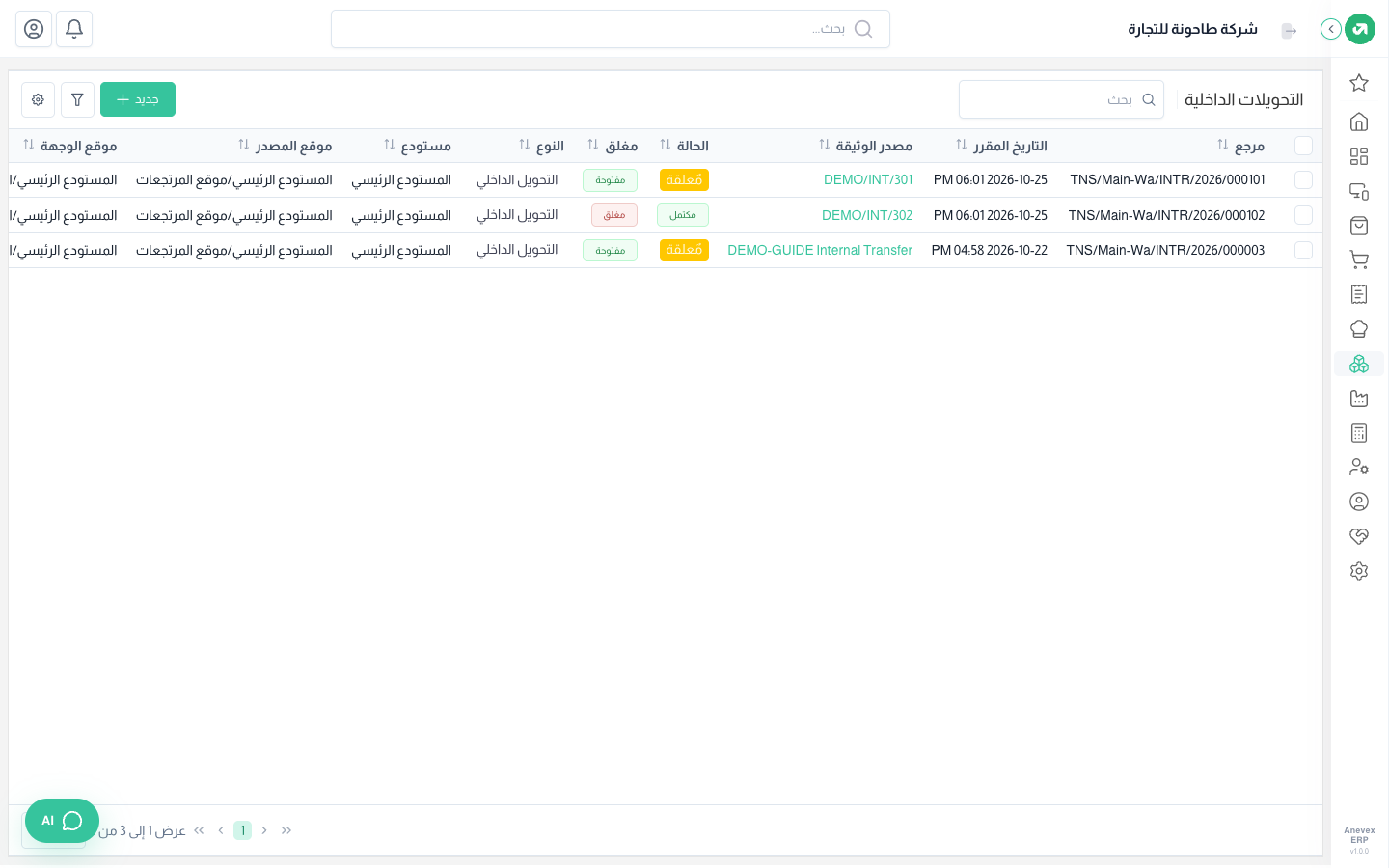Open the user circle icon in the sidebar
1389x868 pixels.
pos(1359,502)
